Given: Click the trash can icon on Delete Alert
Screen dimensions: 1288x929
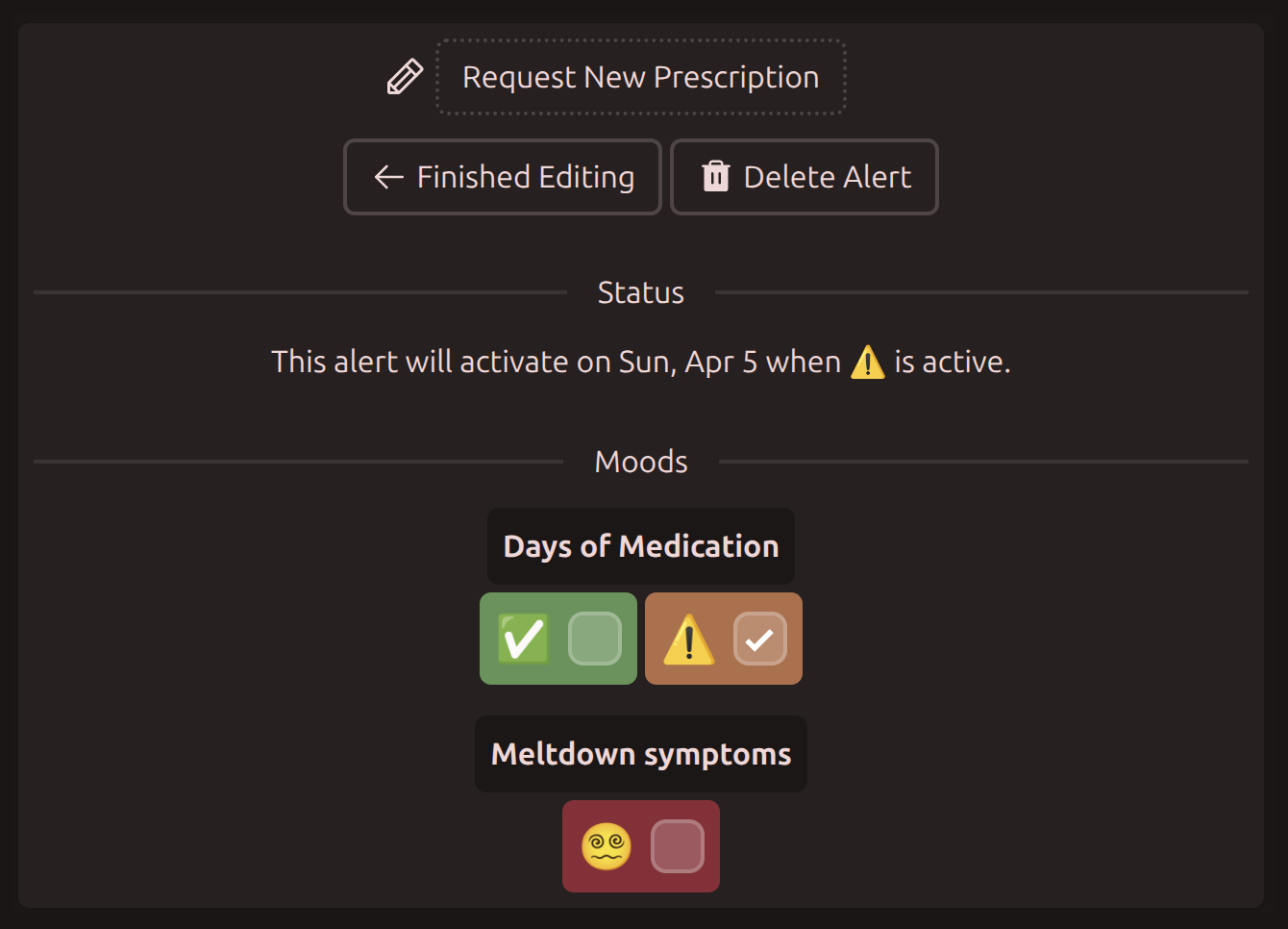Looking at the screenshot, I should (x=714, y=177).
